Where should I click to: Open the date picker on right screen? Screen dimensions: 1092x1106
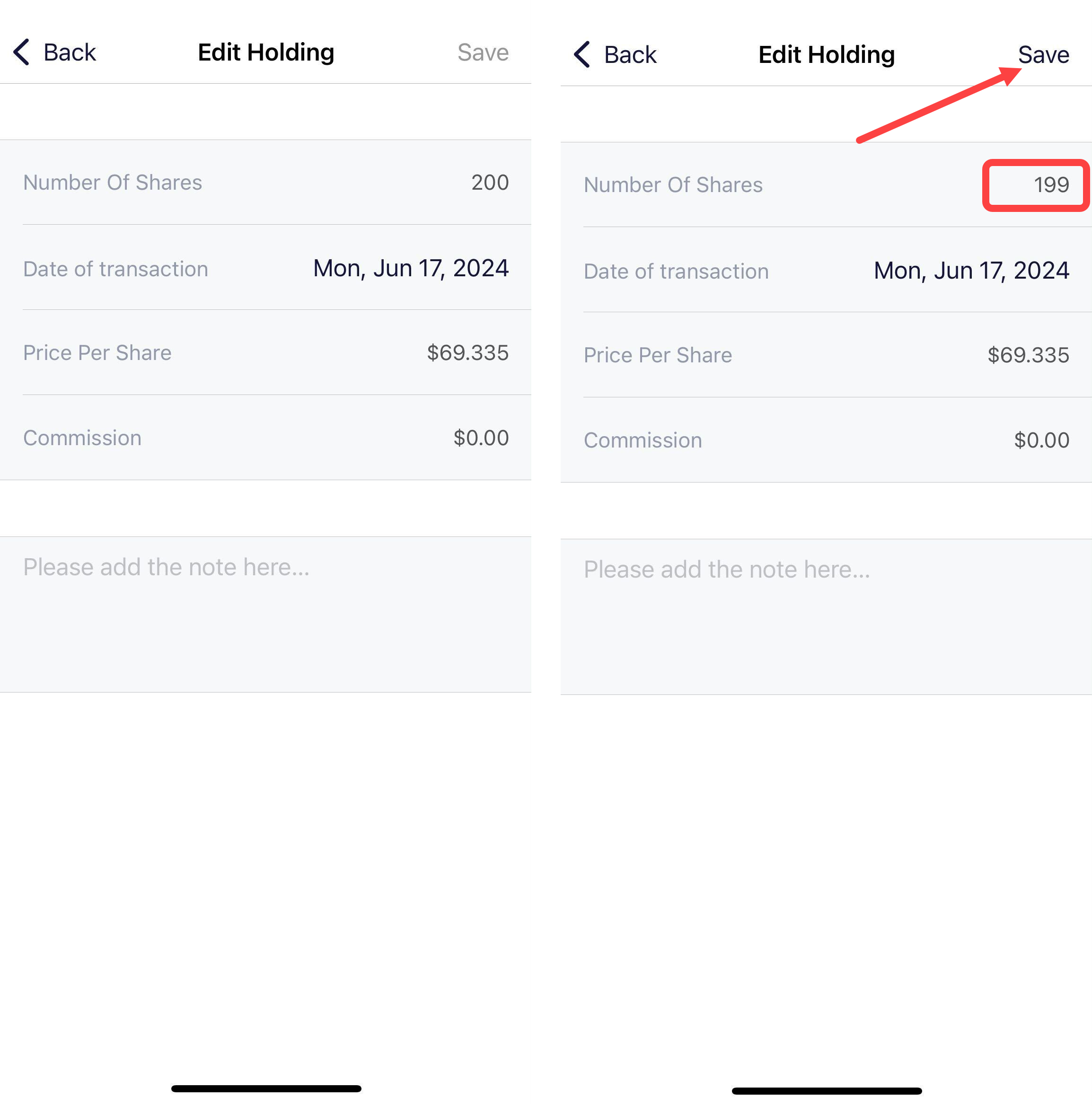(x=971, y=270)
